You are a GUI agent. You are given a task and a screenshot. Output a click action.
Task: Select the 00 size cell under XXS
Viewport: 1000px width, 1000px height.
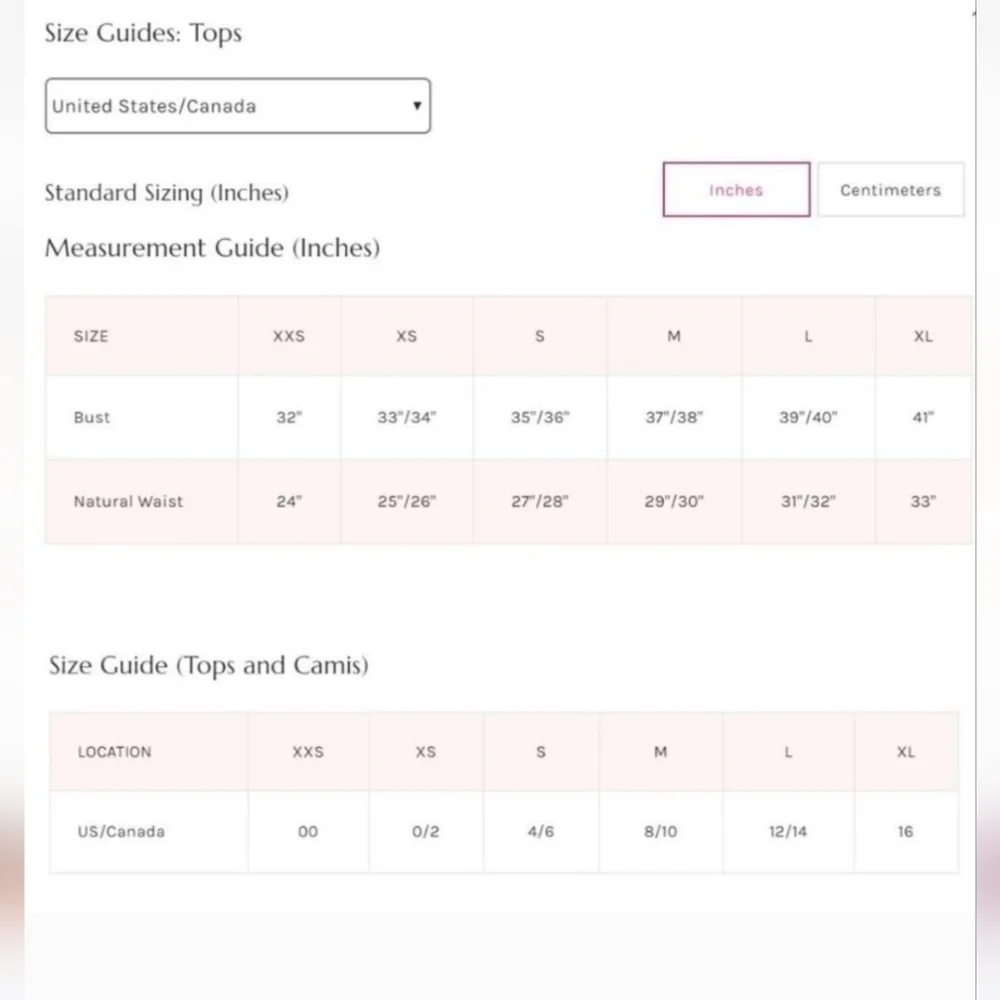point(308,832)
